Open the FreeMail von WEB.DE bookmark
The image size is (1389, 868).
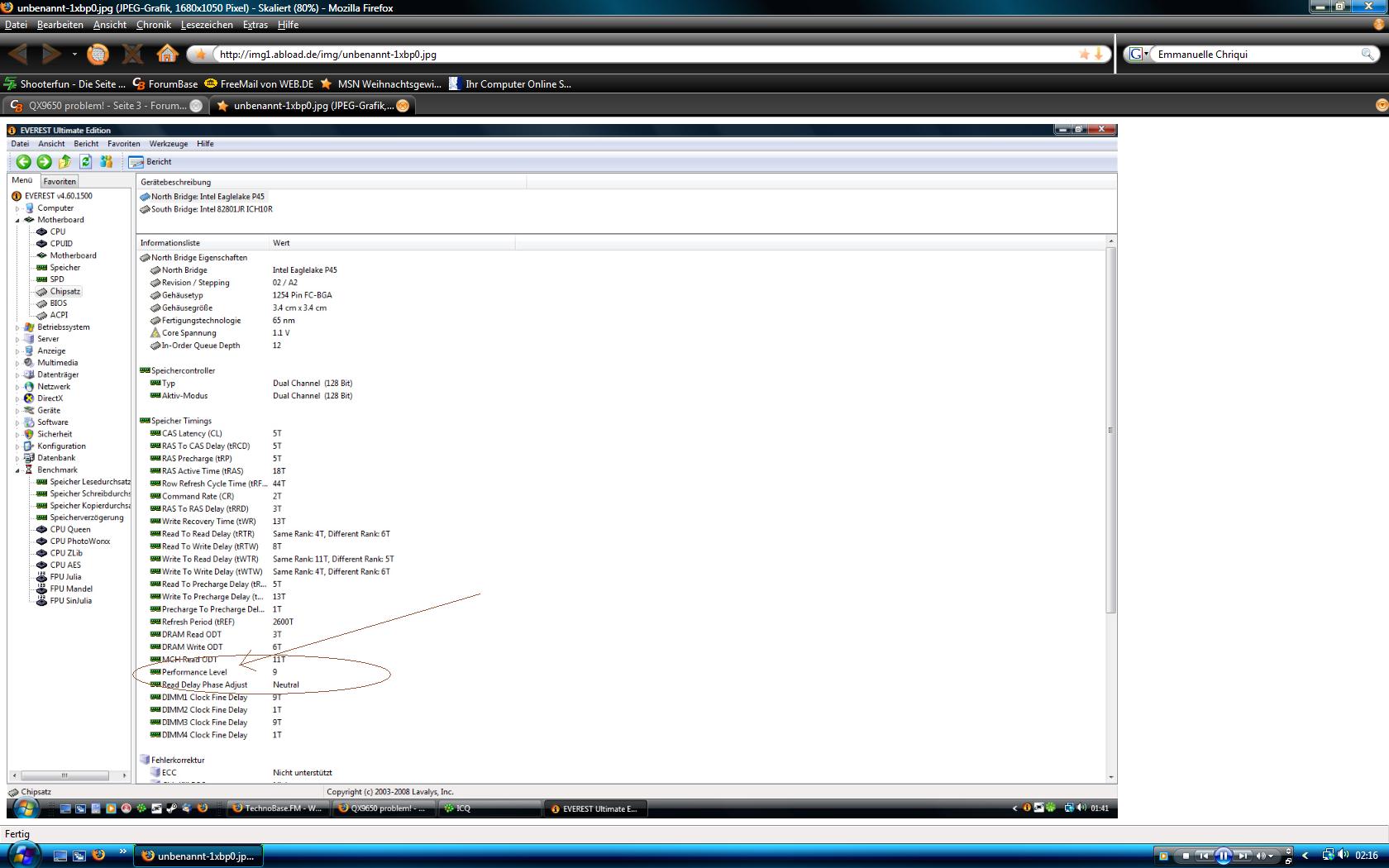pyautogui.click(x=259, y=84)
